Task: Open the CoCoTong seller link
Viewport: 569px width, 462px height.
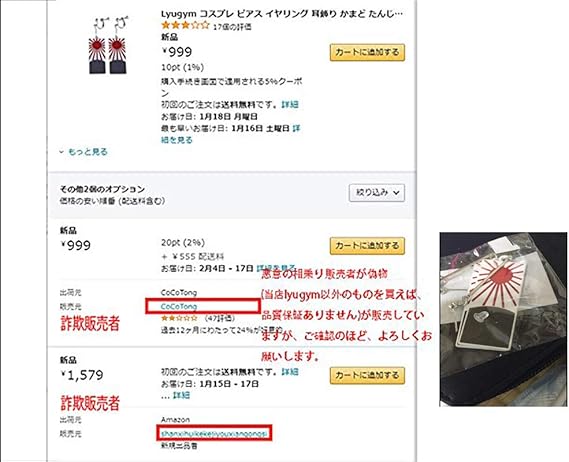Action: coord(179,307)
